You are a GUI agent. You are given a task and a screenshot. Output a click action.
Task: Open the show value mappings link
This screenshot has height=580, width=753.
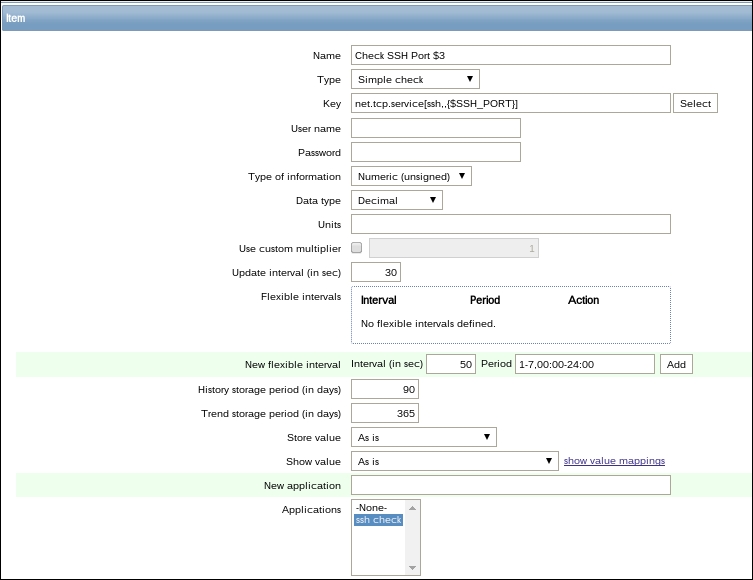(x=614, y=461)
